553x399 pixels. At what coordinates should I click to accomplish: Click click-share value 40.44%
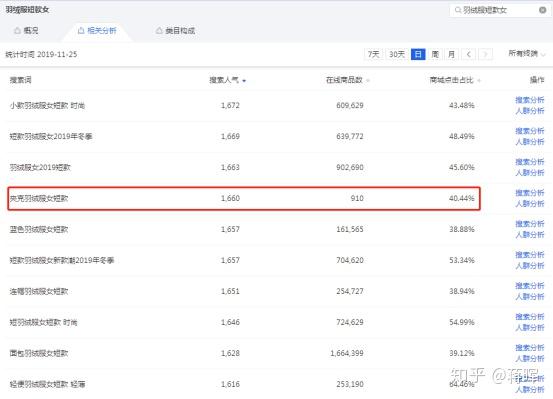pyautogui.click(x=462, y=199)
